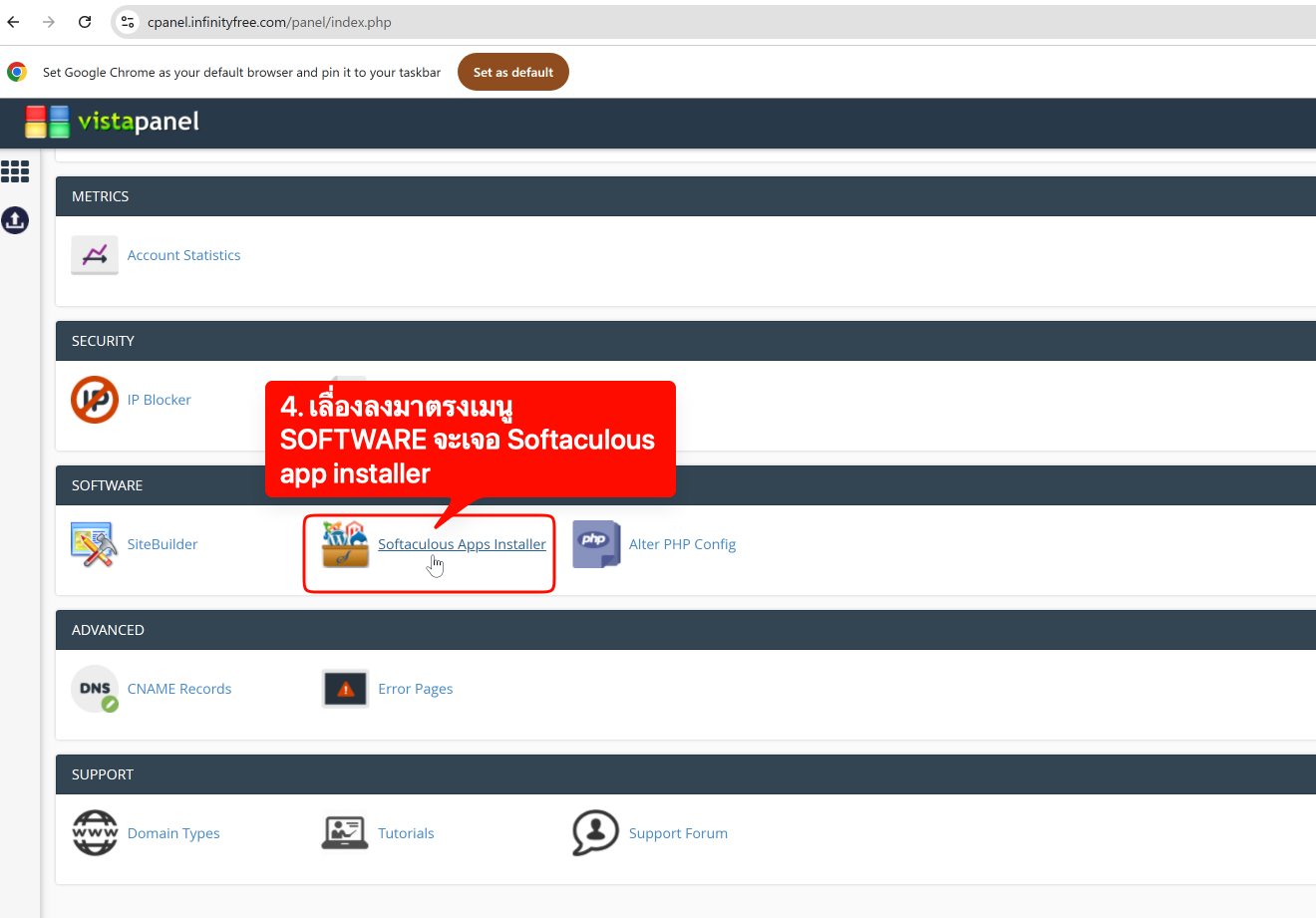The image size is (1316, 918).
Task: Click the Support Forum chat icon
Action: point(596,833)
